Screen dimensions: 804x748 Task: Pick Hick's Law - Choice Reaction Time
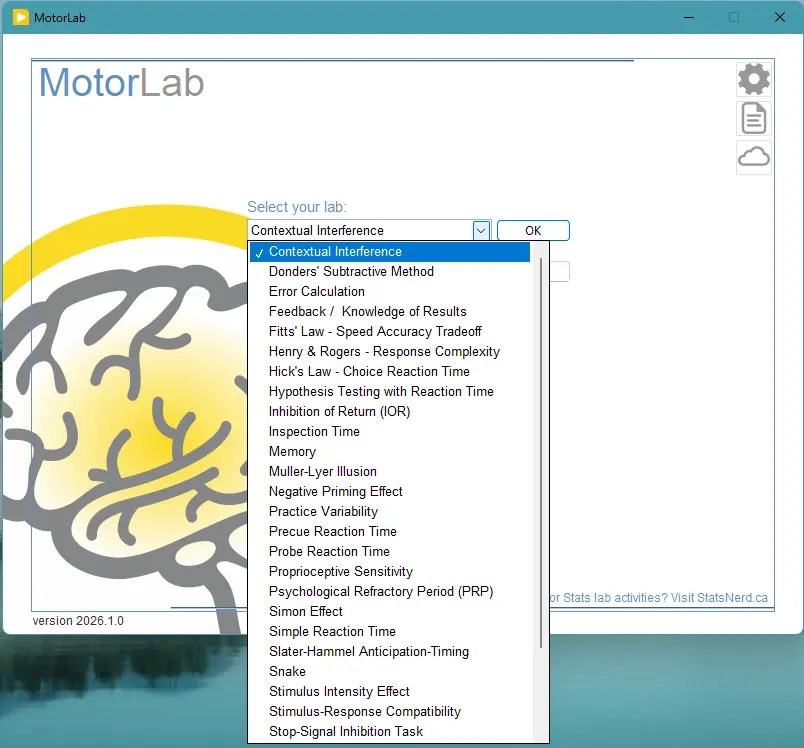coord(390,372)
